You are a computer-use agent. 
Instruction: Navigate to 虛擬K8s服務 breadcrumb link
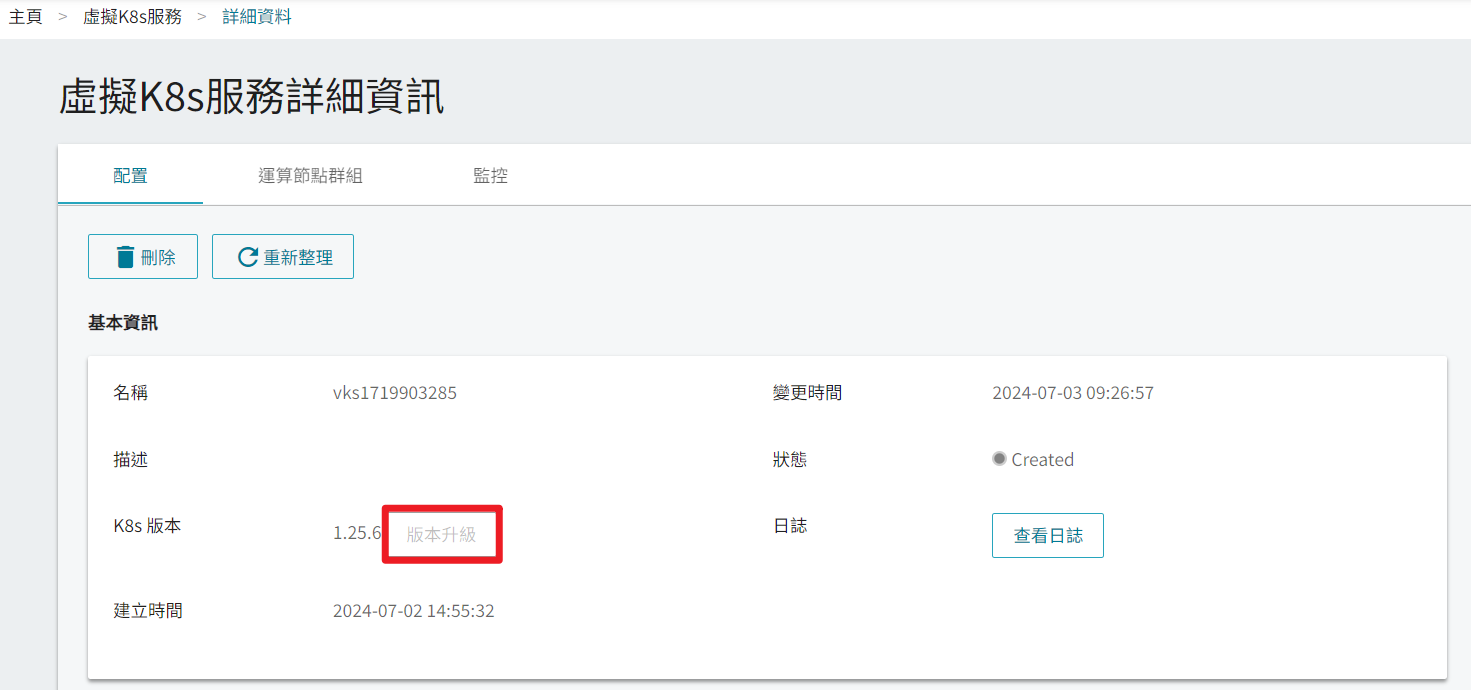[132, 17]
